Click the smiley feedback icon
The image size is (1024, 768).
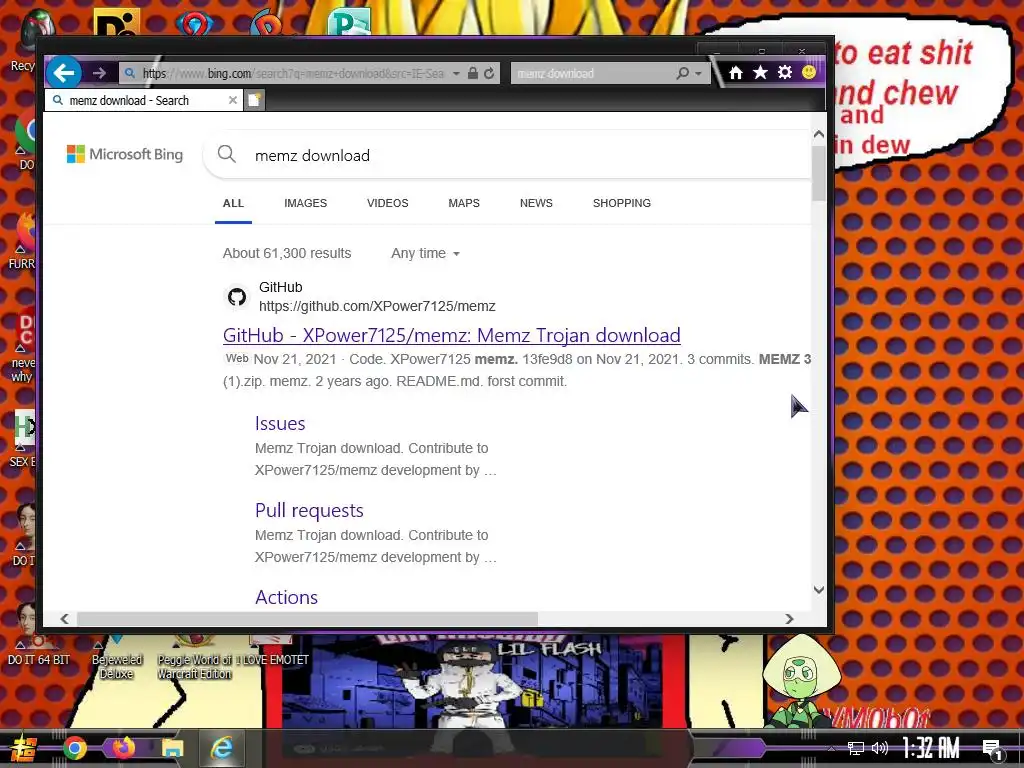pyautogui.click(x=808, y=72)
